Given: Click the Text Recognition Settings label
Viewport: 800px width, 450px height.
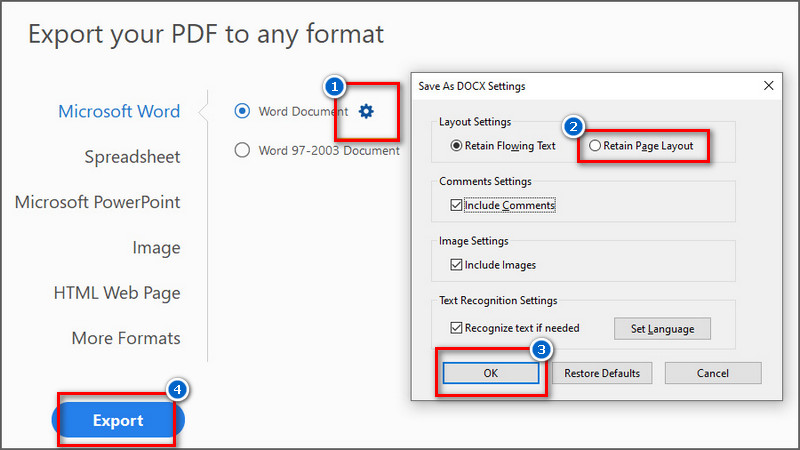Looking at the screenshot, I should click(498, 301).
